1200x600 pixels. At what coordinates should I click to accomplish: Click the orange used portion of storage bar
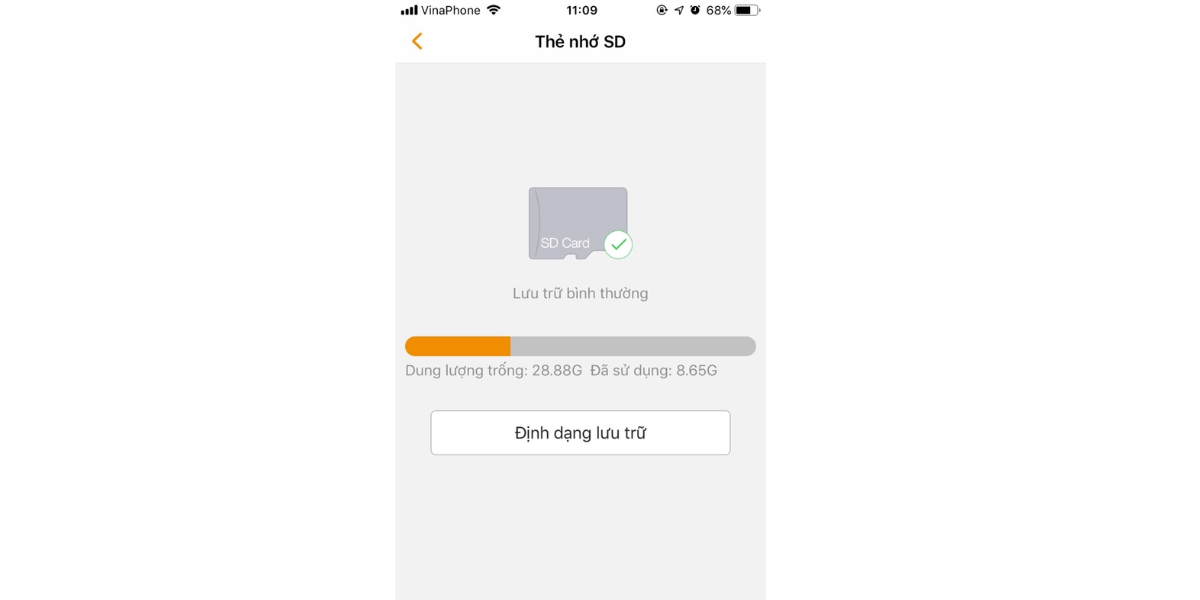[458, 346]
